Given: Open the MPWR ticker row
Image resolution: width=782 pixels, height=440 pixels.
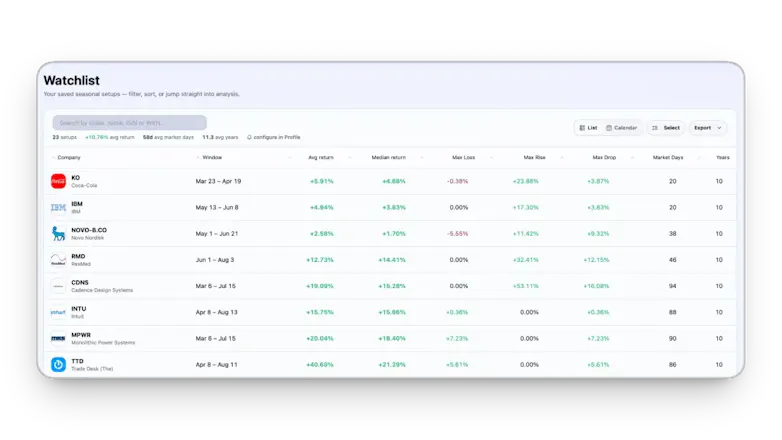Looking at the screenshot, I should tap(391, 339).
